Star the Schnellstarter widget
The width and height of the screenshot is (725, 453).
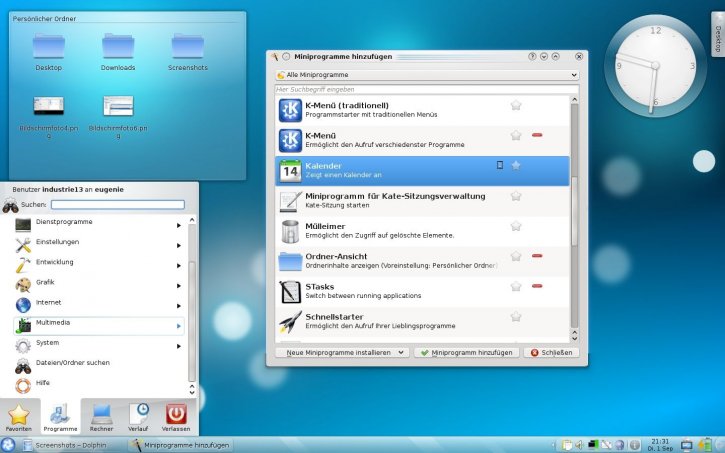pos(516,317)
